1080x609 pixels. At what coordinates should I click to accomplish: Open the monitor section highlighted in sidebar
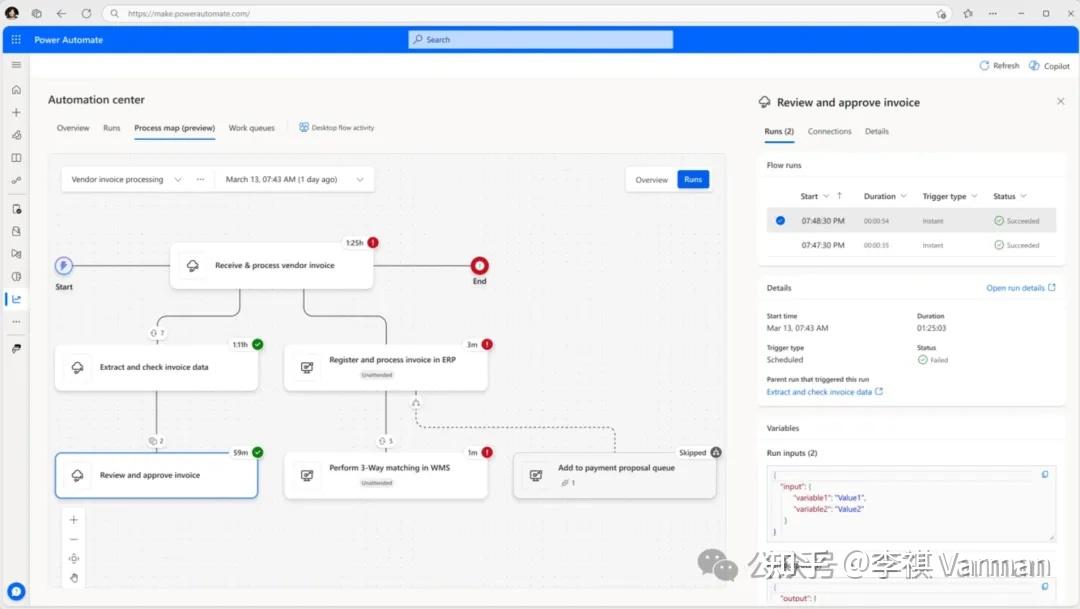[x=15, y=298]
